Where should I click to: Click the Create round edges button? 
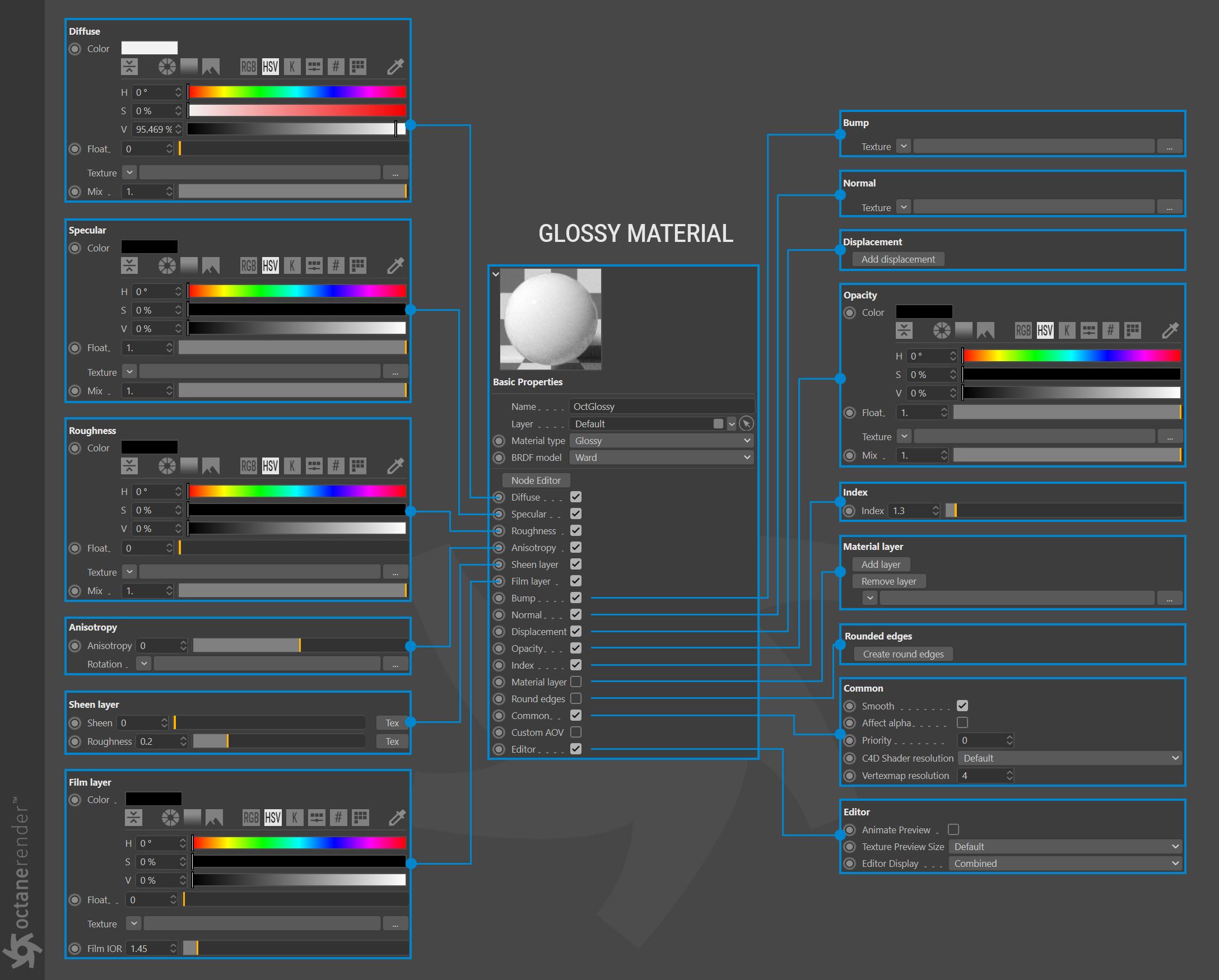tap(903, 654)
